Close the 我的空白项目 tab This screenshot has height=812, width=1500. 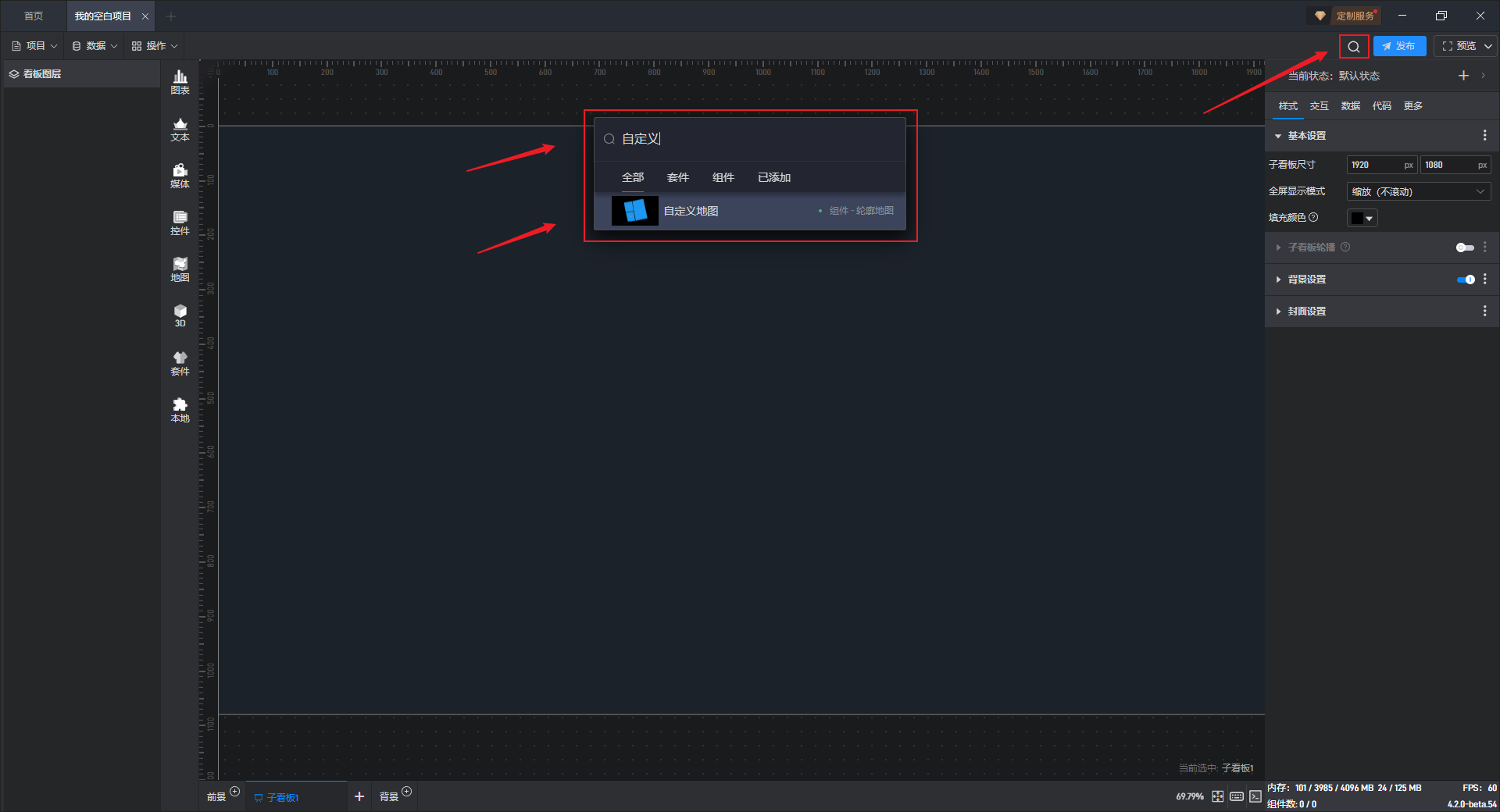click(x=145, y=16)
